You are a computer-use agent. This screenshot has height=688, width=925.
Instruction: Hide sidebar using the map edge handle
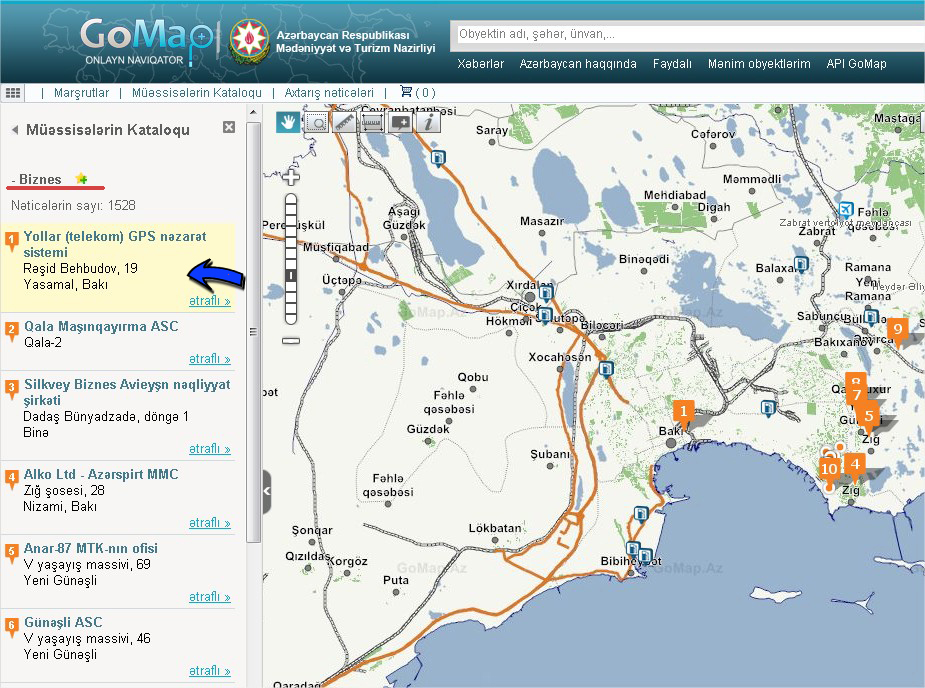coord(267,491)
